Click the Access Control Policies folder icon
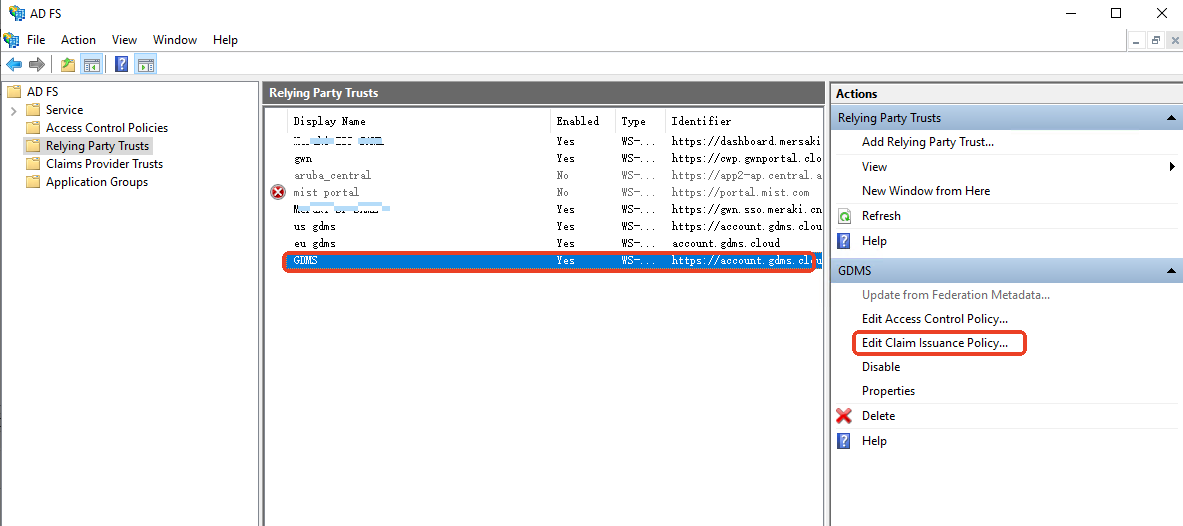Screen dimensions: 1183x526 click(32, 128)
